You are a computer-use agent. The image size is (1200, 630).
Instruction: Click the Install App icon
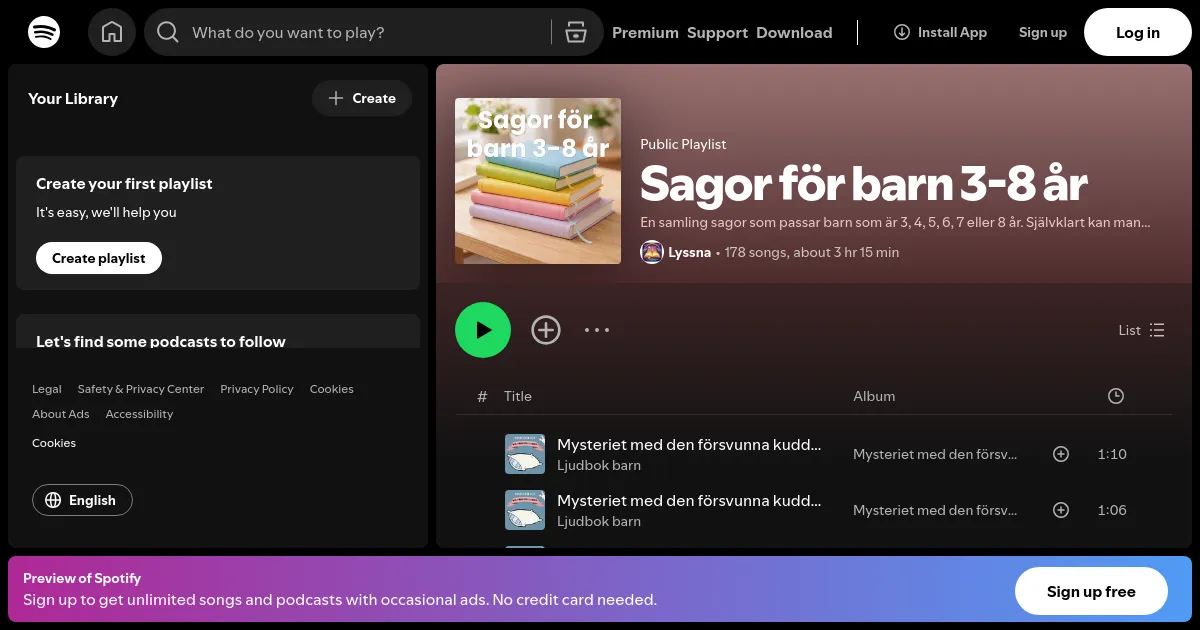pos(901,32)
